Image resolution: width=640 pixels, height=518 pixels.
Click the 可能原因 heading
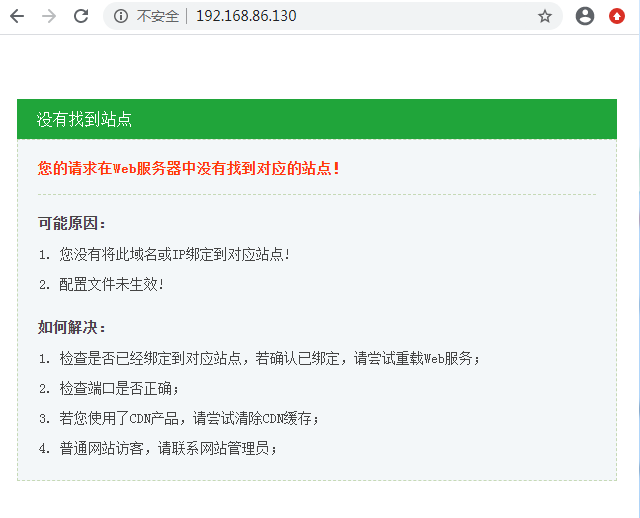point(72,223)
